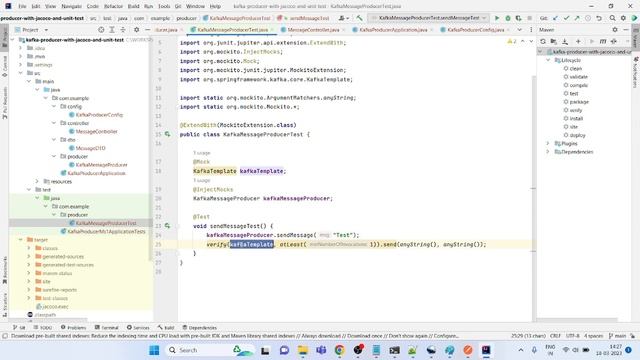Start debugging with the Debug icon
640x360 pixels.
tap(508, 18)
